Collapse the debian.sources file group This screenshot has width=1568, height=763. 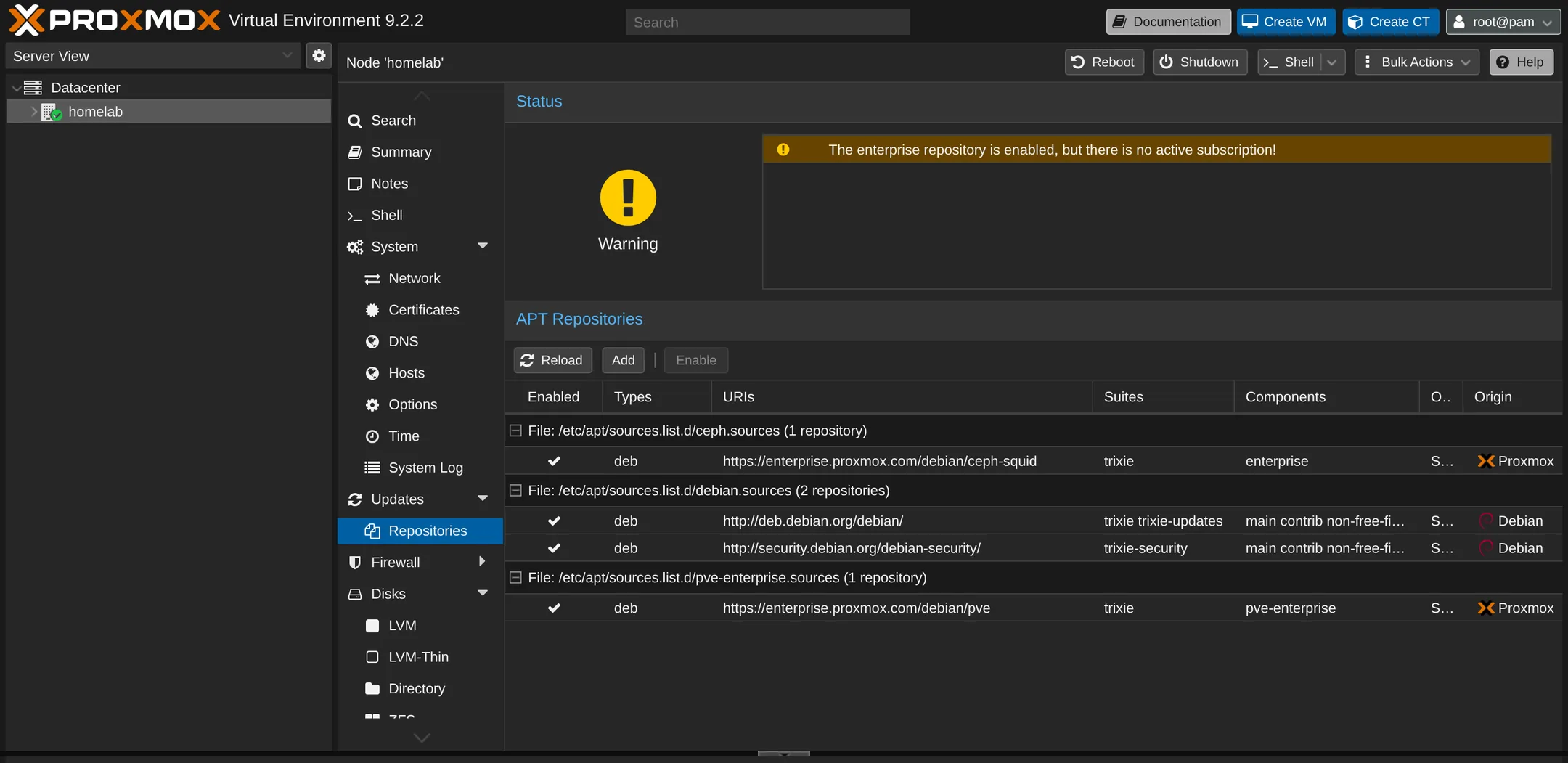pos(515,491)
